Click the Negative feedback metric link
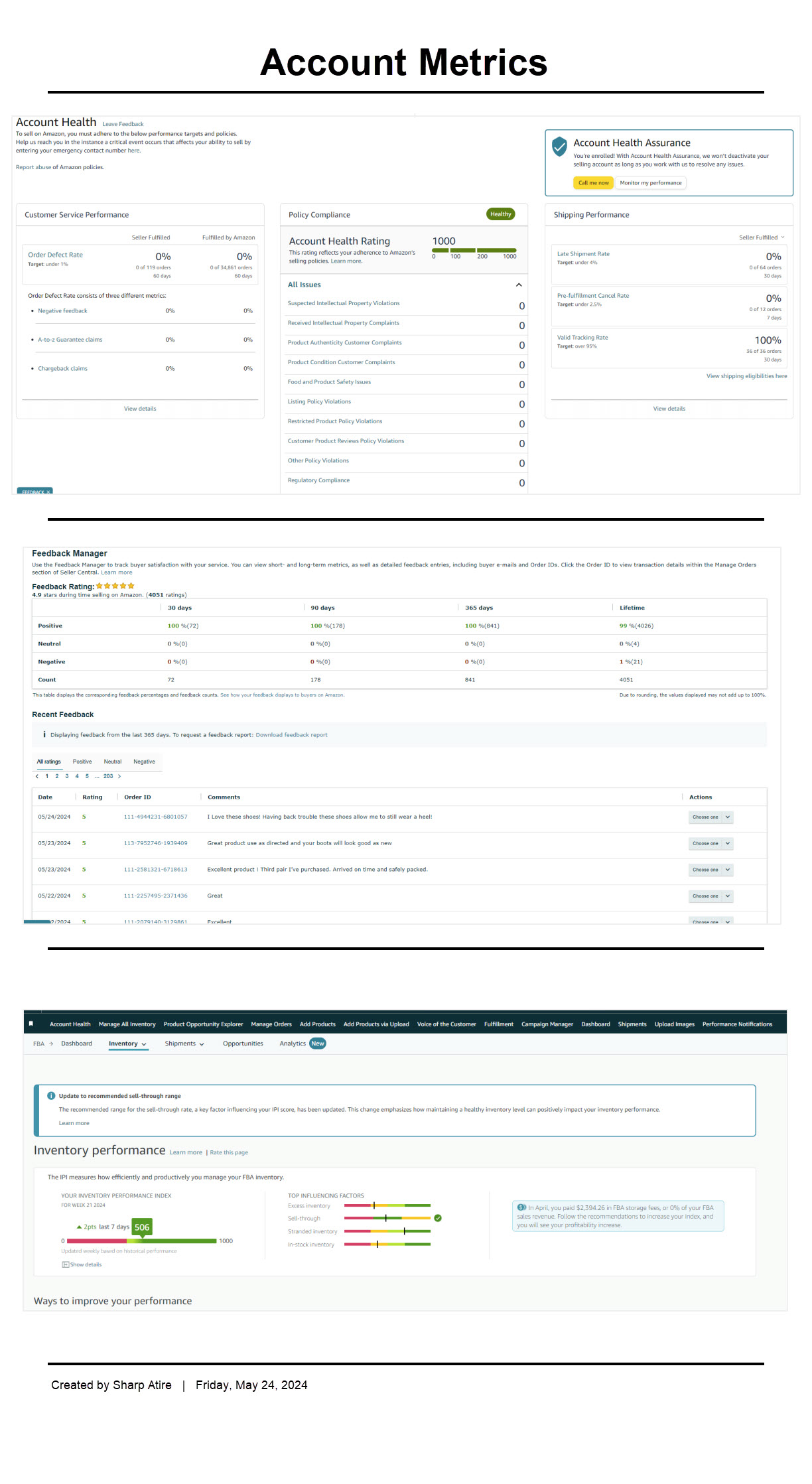The width and height of the screenshot is (812, 1484). [x=62, y=311]
